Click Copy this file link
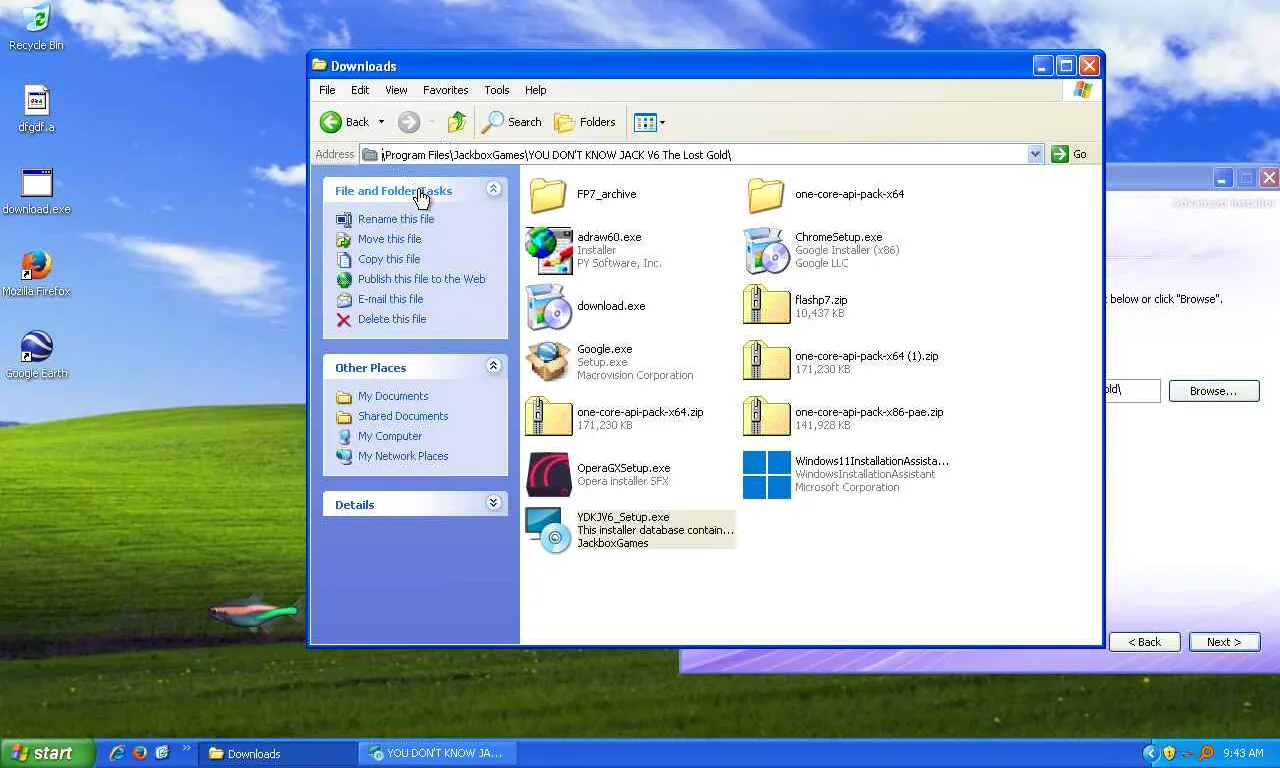1280x768 pixels. point(389,259)
